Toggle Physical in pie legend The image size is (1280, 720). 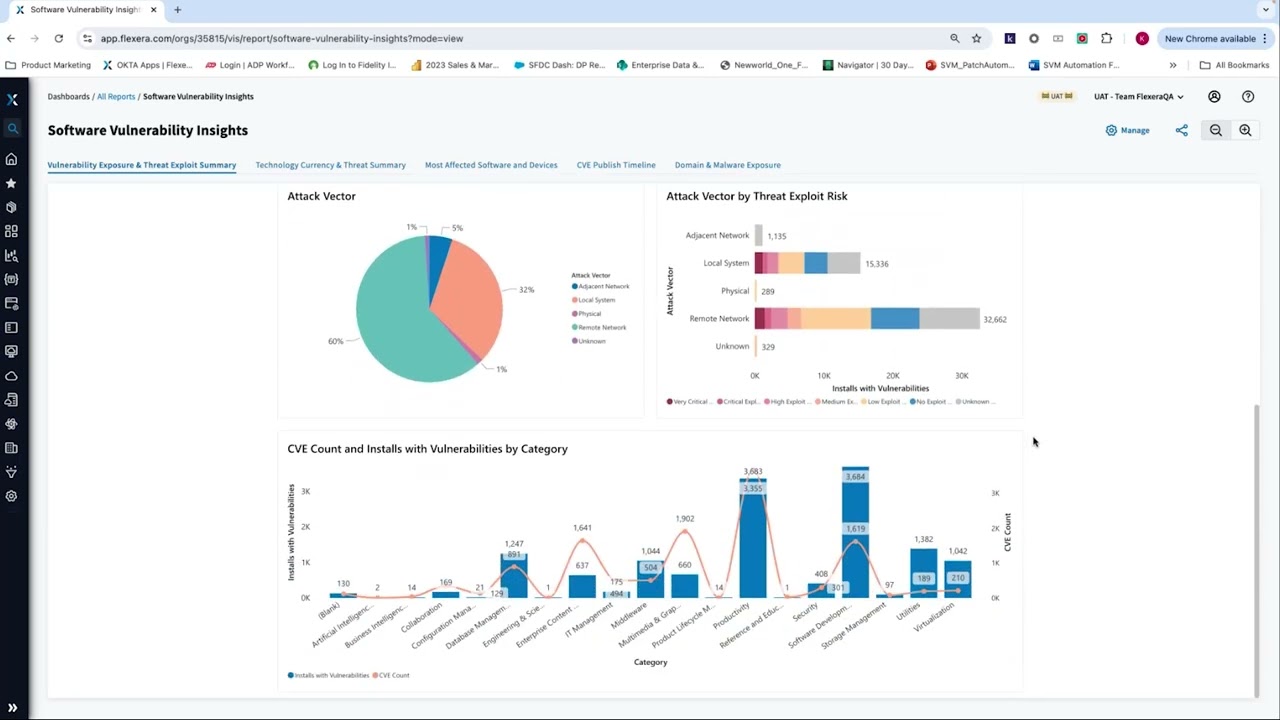587,314
